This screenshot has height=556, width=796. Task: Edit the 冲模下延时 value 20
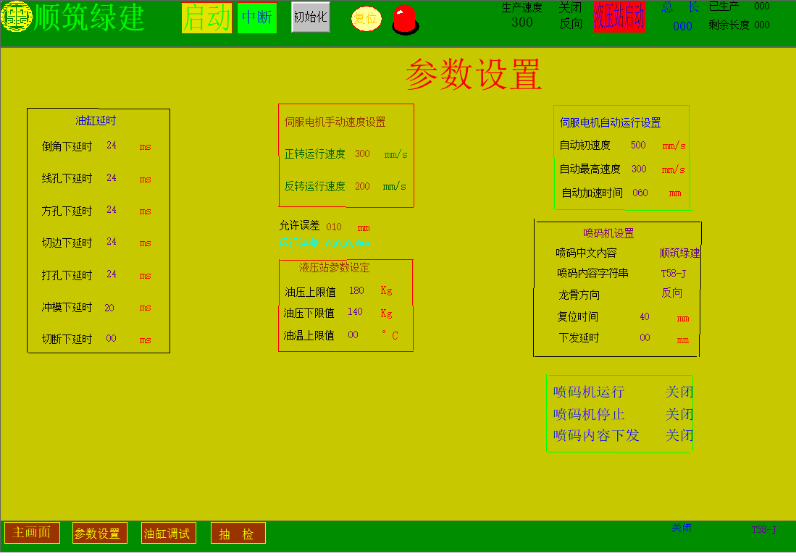point(109,308)
